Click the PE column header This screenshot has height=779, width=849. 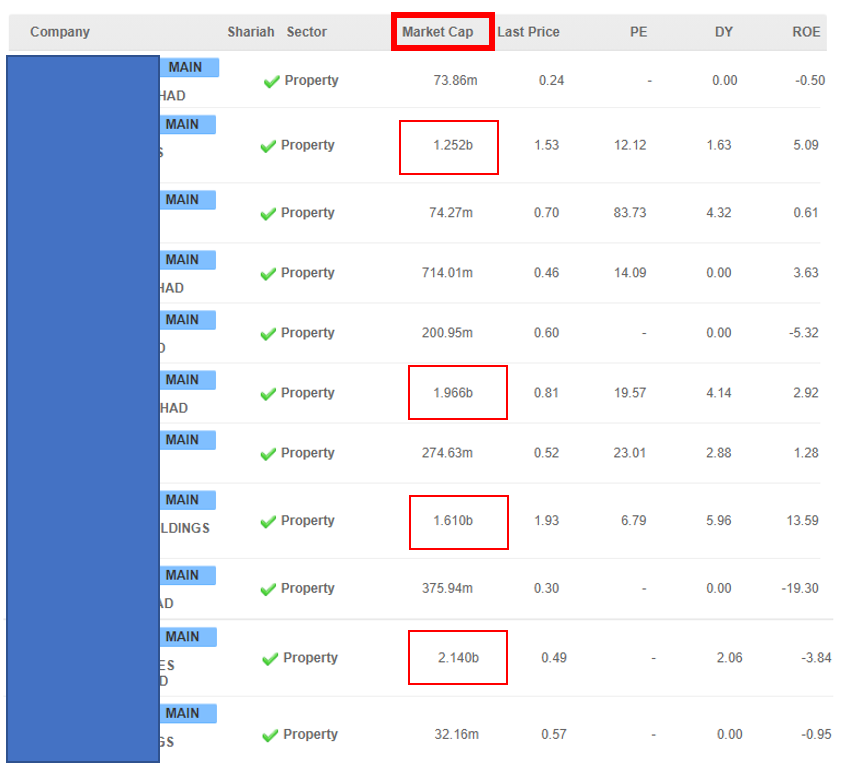click(x=638, y=32)
